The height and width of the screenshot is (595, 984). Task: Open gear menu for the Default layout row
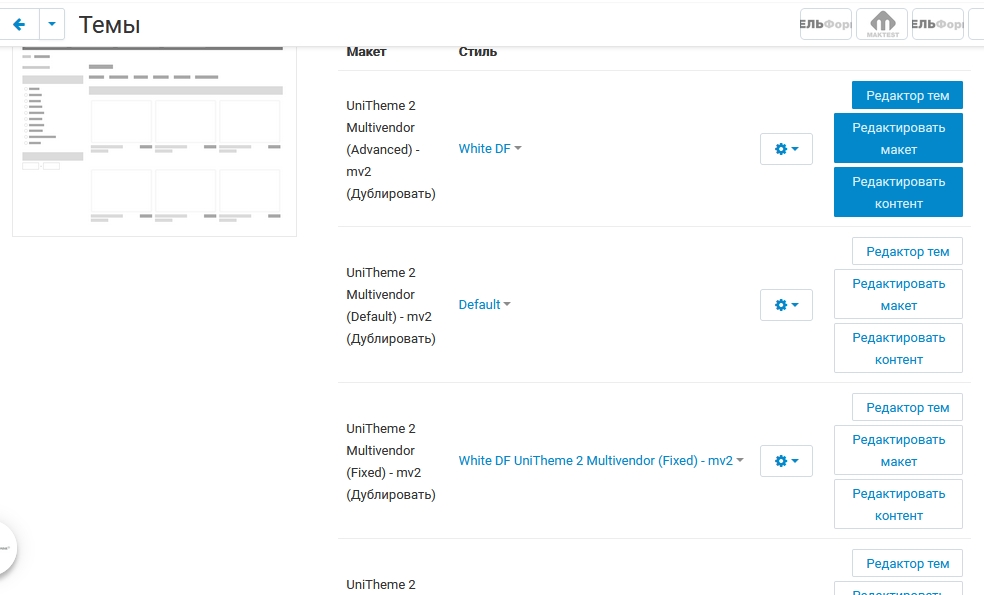(786, 305)
